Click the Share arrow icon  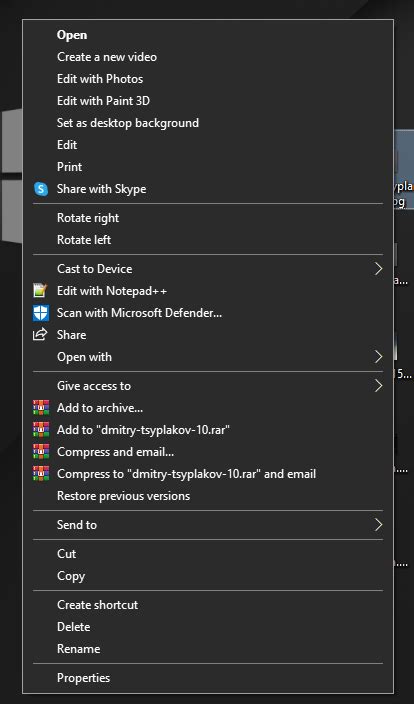click(40, 334)
